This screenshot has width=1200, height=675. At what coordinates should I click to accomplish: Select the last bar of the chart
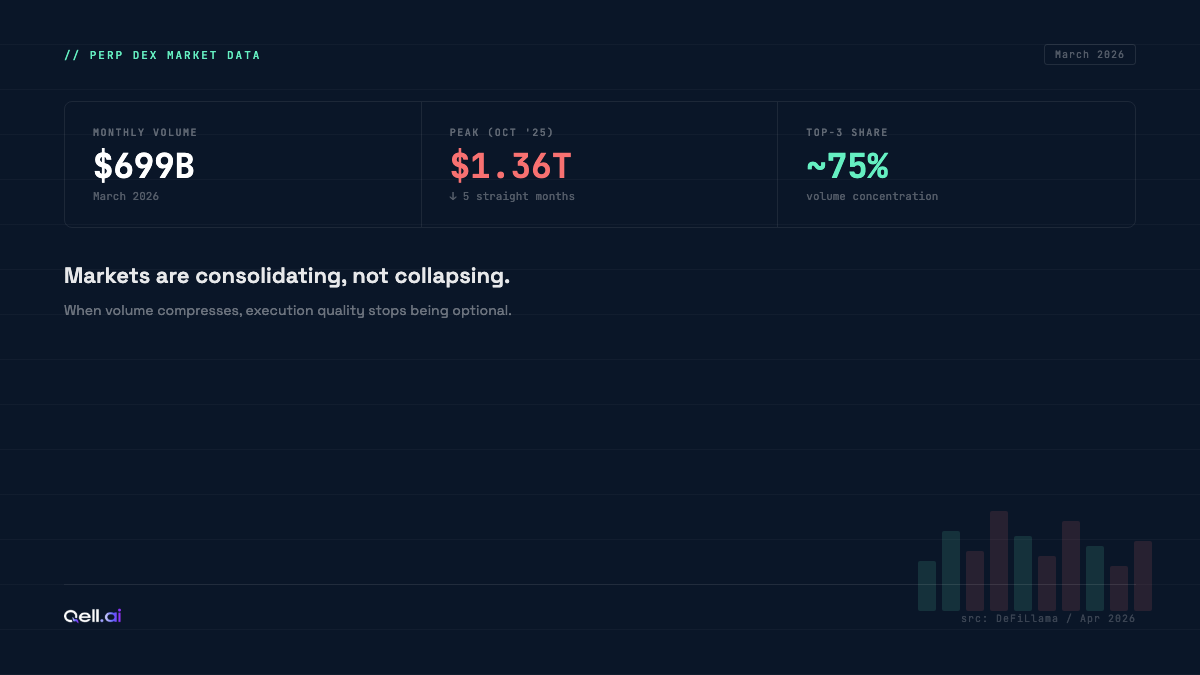pyautogui.click(x=1143, y=575)
